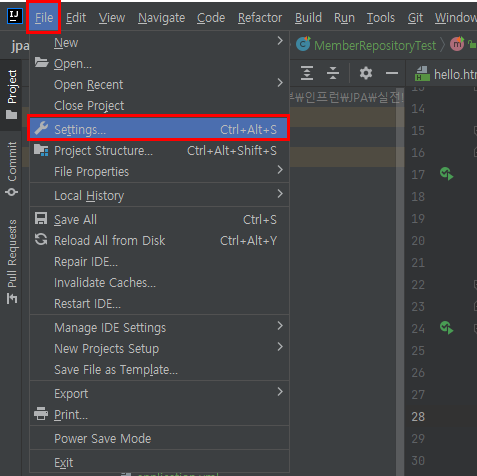This screenshot has width=477, height=476.
Task: Select Invalidate Caches...
Action: point(159,282)
